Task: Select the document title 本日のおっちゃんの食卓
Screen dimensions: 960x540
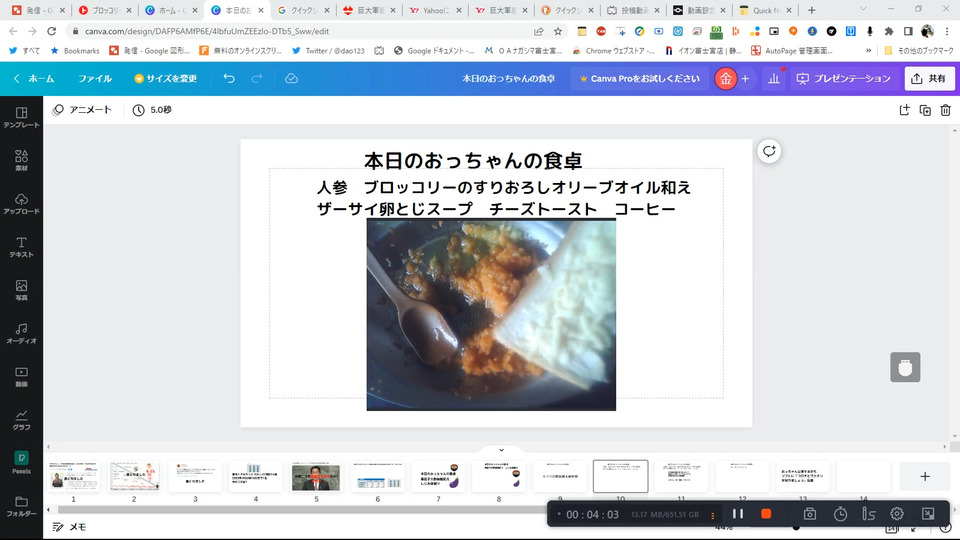Action: [508, 78]
